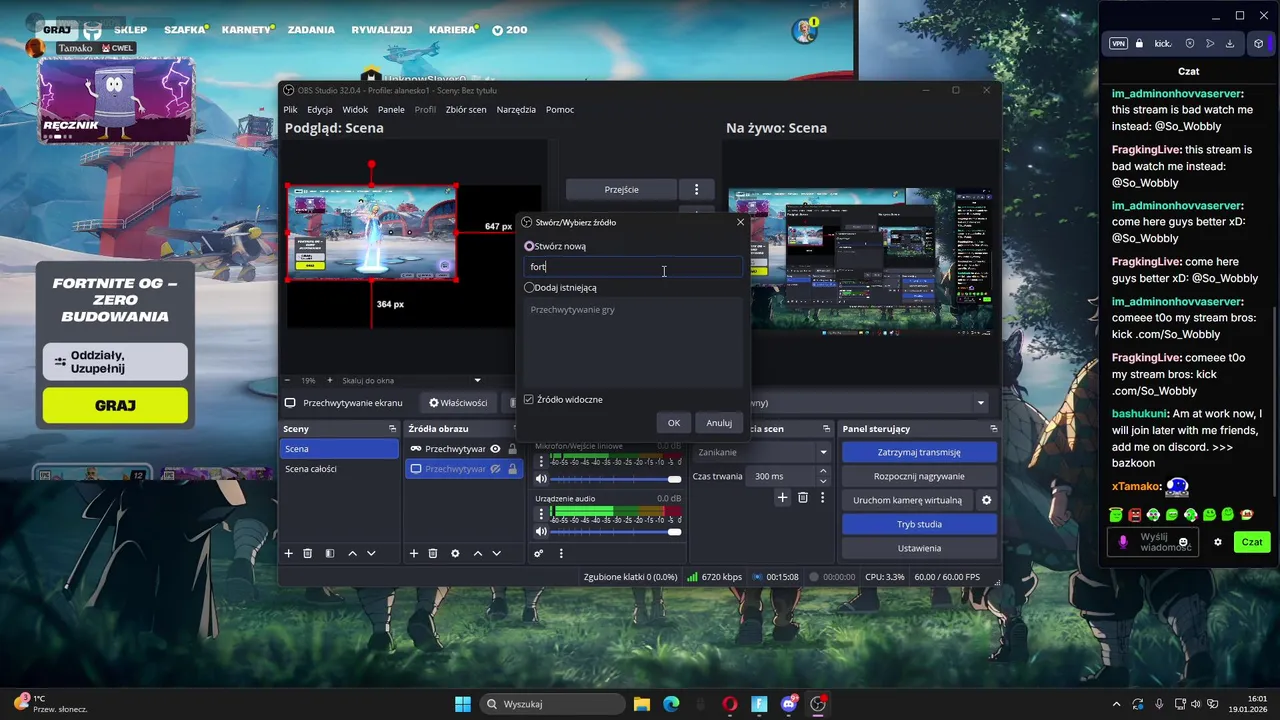Add a scene transition with the plus icon
The image size is (1280, 720).
pyautogui.click(x=782, y=497)
